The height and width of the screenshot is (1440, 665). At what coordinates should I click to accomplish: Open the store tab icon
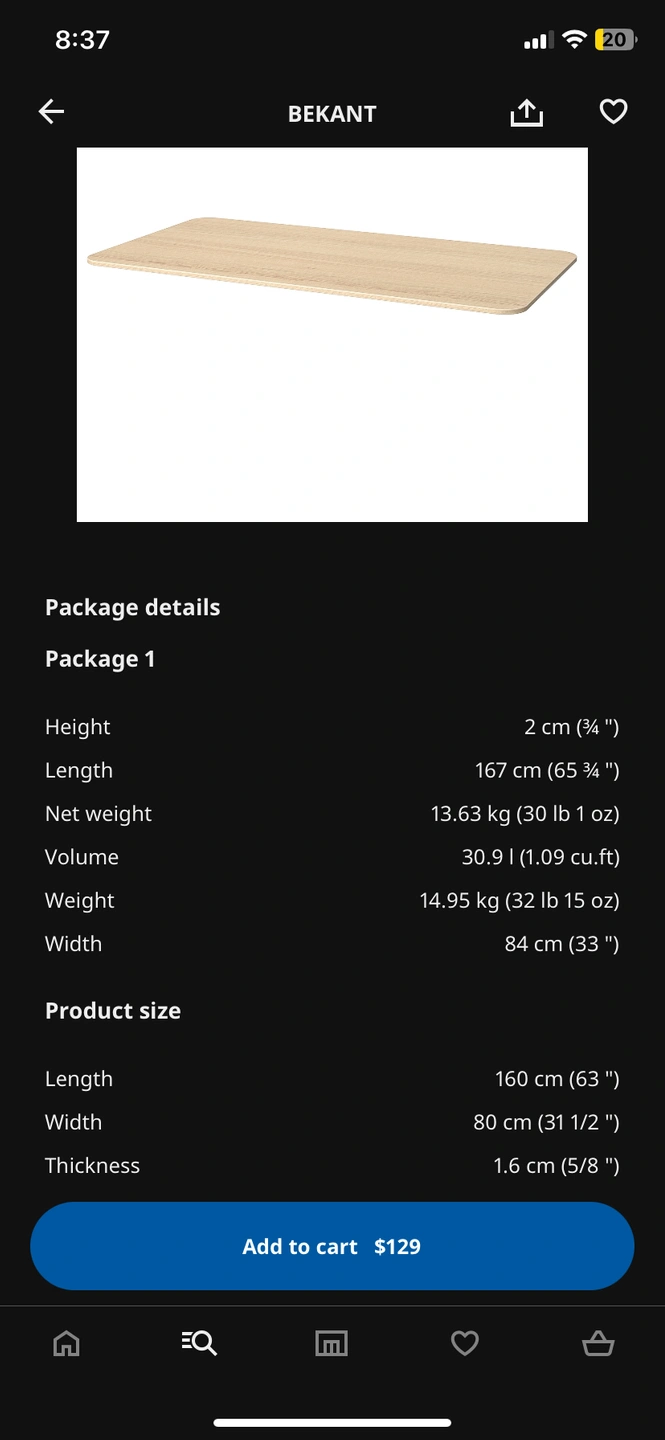(x=331, y=1344)
